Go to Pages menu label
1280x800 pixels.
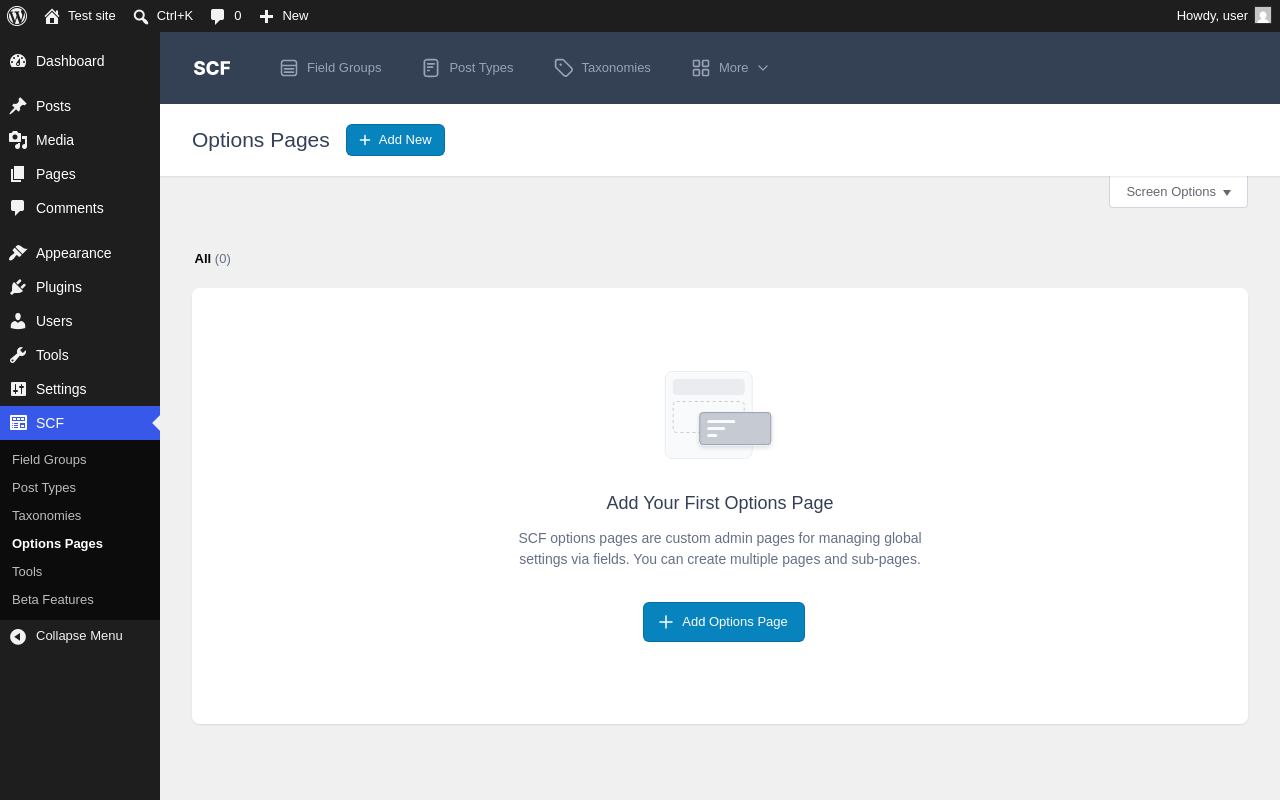click(56, 174)
